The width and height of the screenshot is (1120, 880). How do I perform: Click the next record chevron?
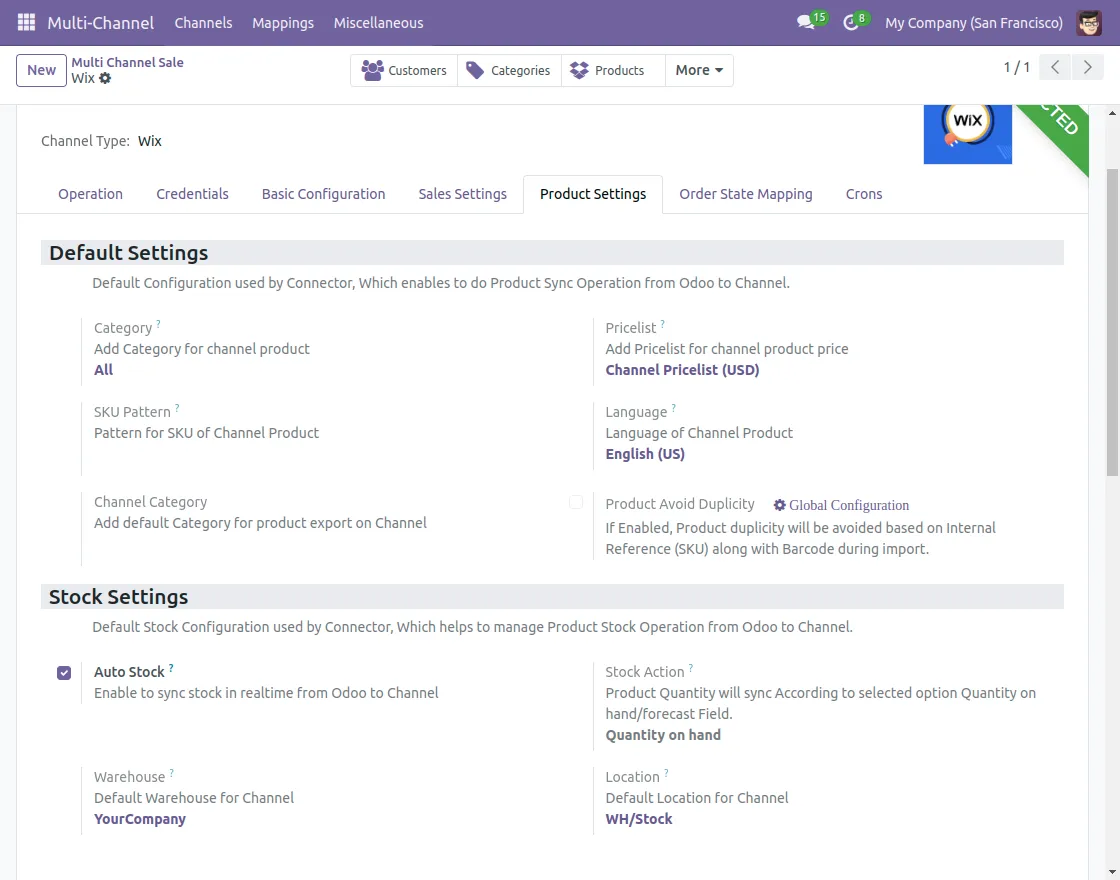1088,67
